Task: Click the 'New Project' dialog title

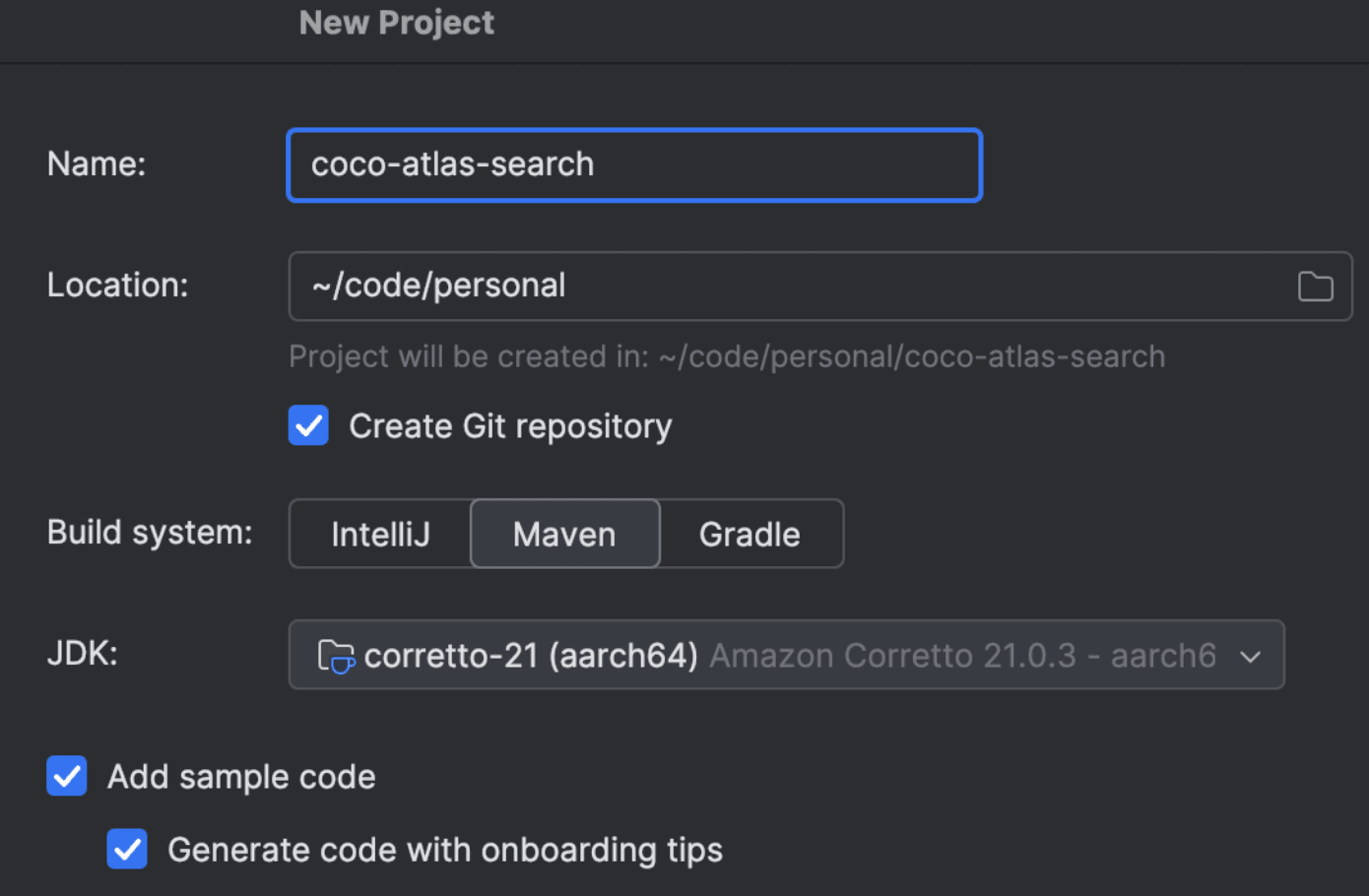Action: (x=396, y=23)
